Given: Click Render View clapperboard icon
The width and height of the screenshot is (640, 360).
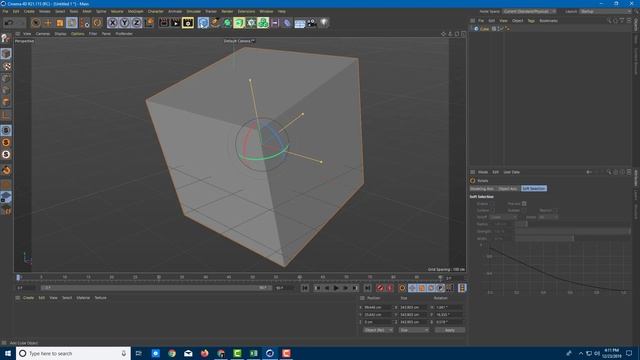Looking at the screenshot, I should (x=164, y=23).
